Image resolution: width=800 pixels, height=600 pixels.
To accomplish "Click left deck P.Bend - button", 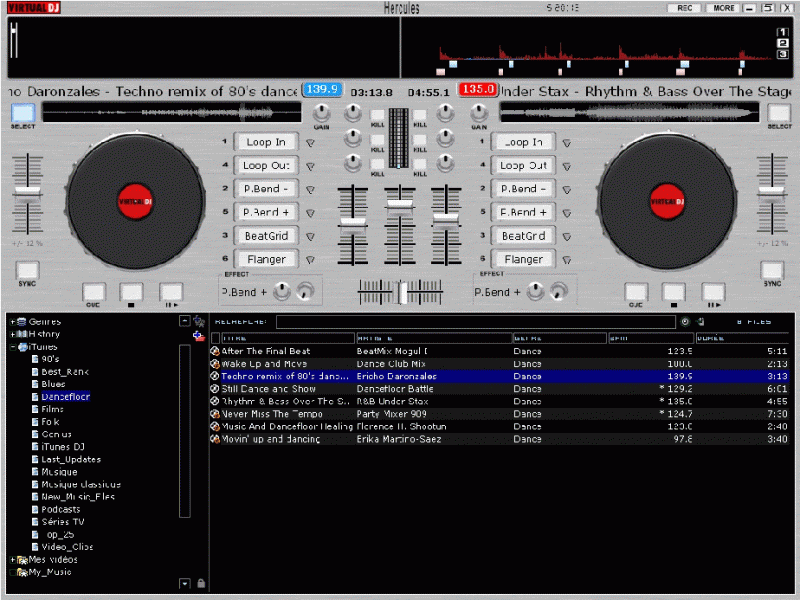I will tap(266, 189).
